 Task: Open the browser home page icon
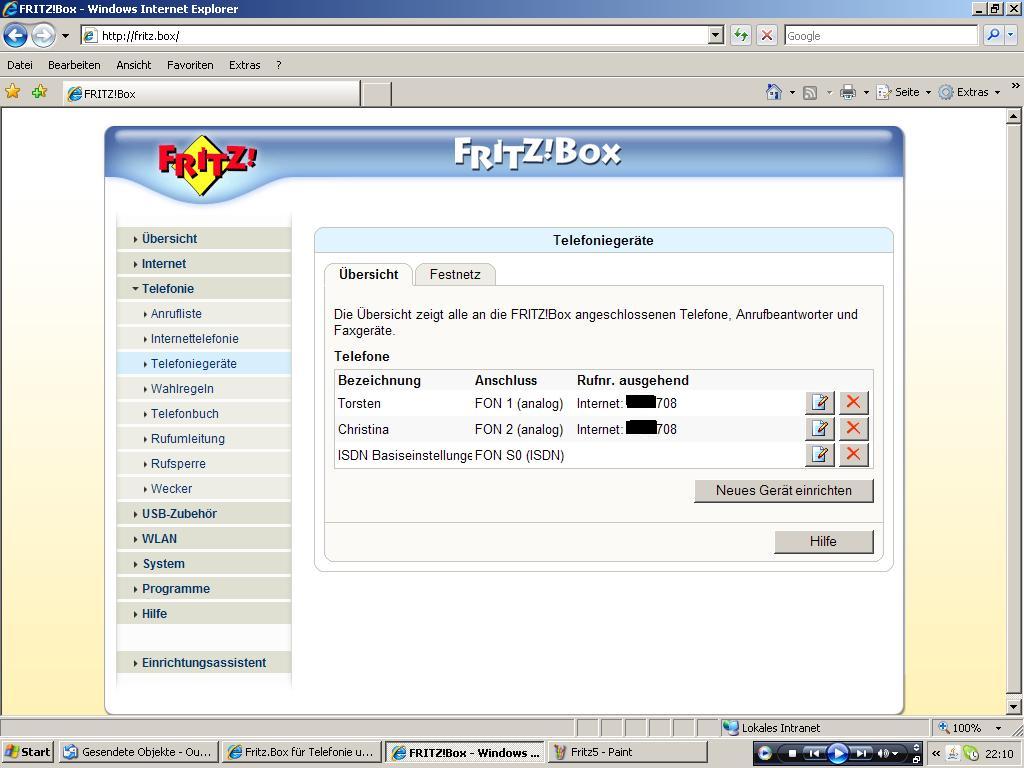[773, 92]
